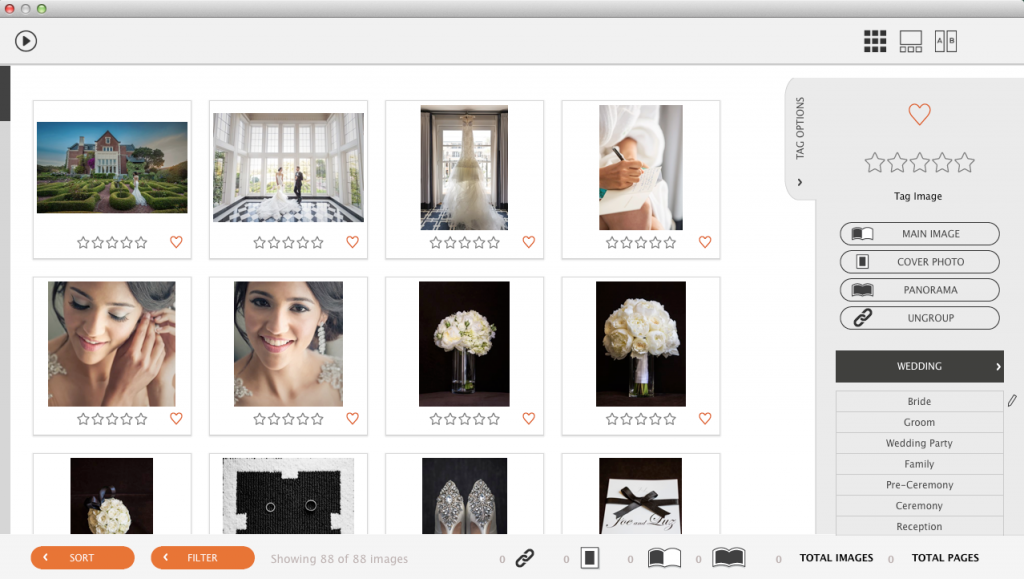The width and height of the screenshot is (1024, 579).
Task: Tag selection as Cover Photo
Action: point(920,262)
